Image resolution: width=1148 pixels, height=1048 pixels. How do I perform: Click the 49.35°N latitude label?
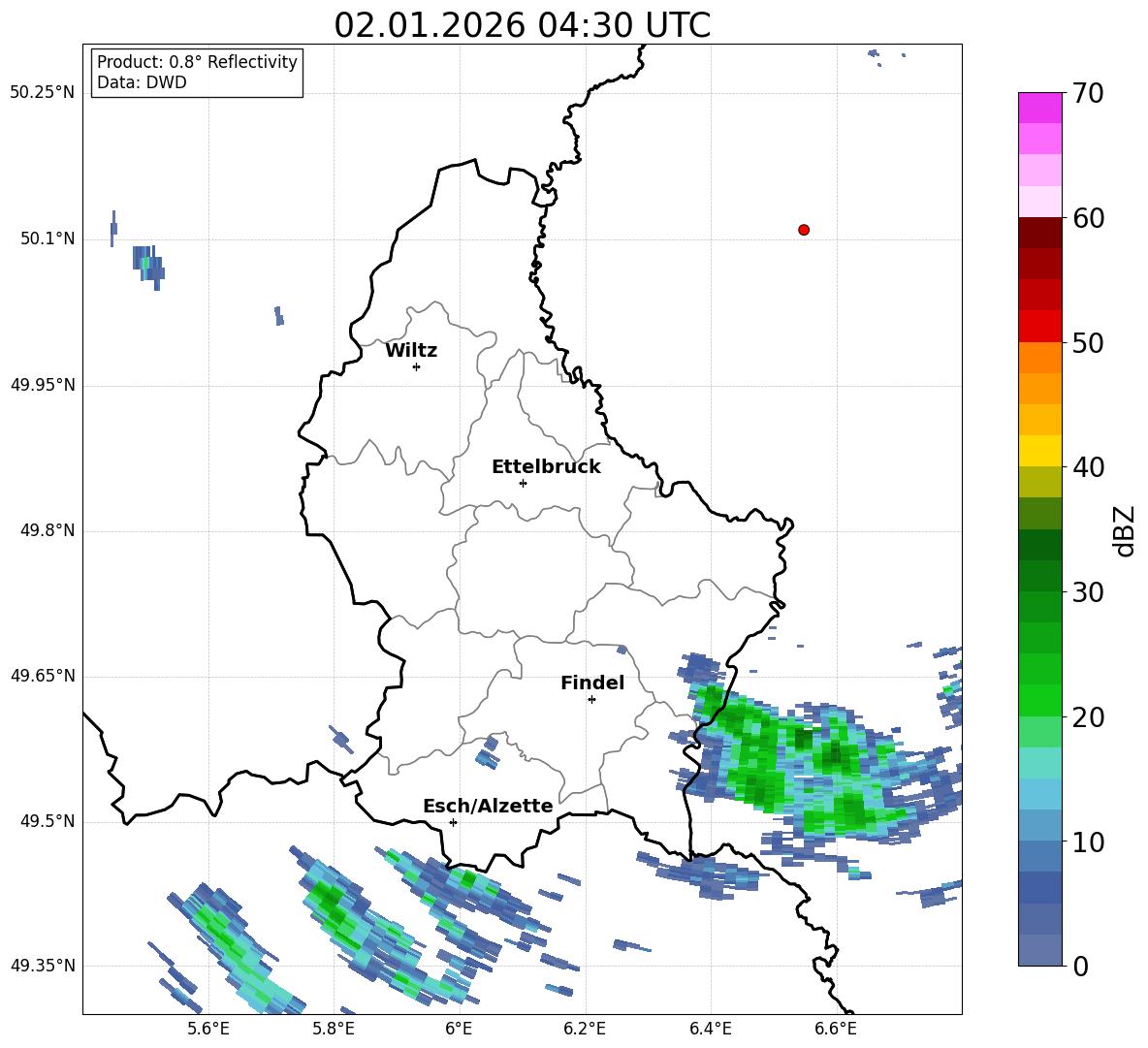[43, 966]
